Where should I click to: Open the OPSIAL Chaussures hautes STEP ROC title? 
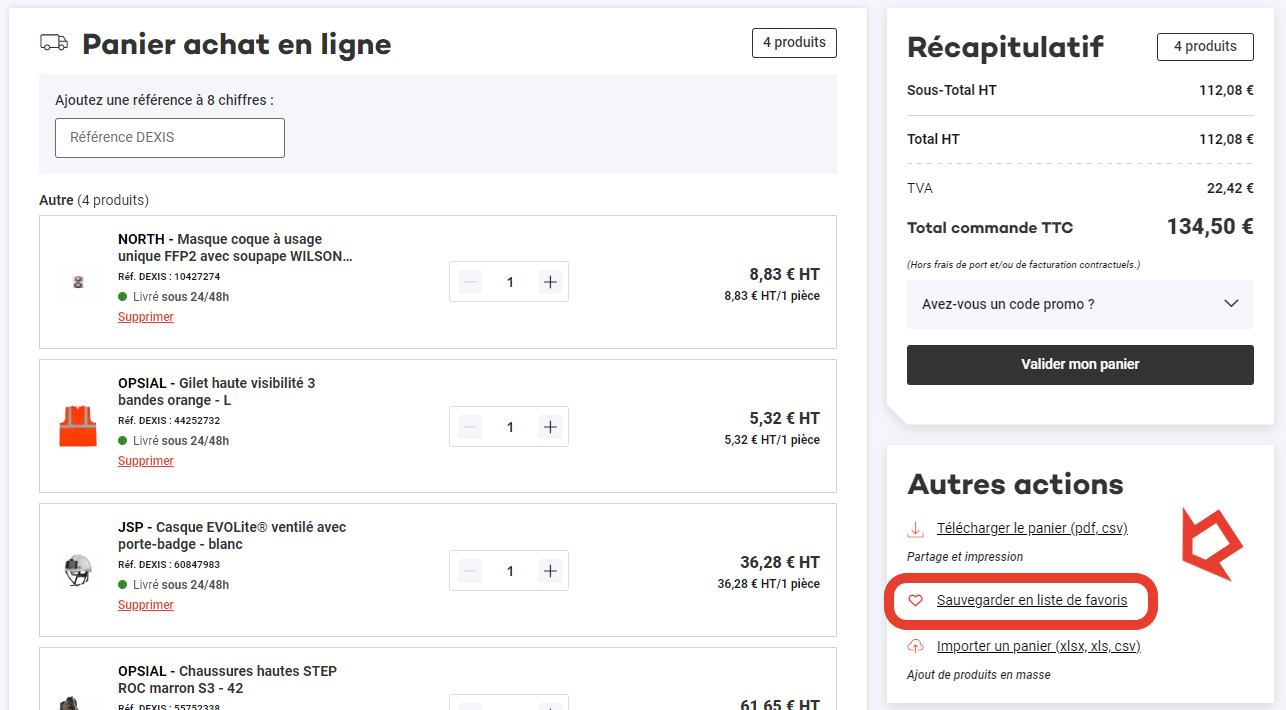pyautogui.click(x=227, y=680)
